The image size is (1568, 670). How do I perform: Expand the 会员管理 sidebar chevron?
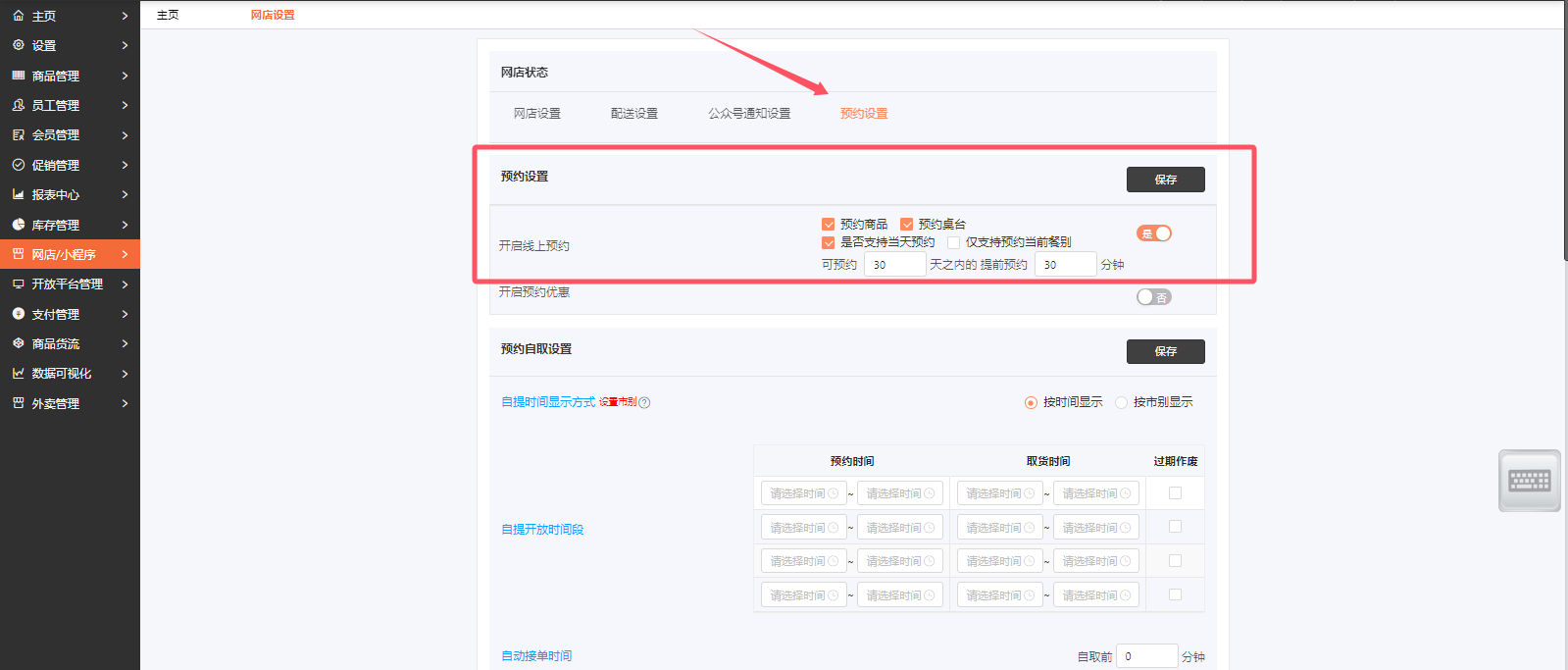[125, 135]
